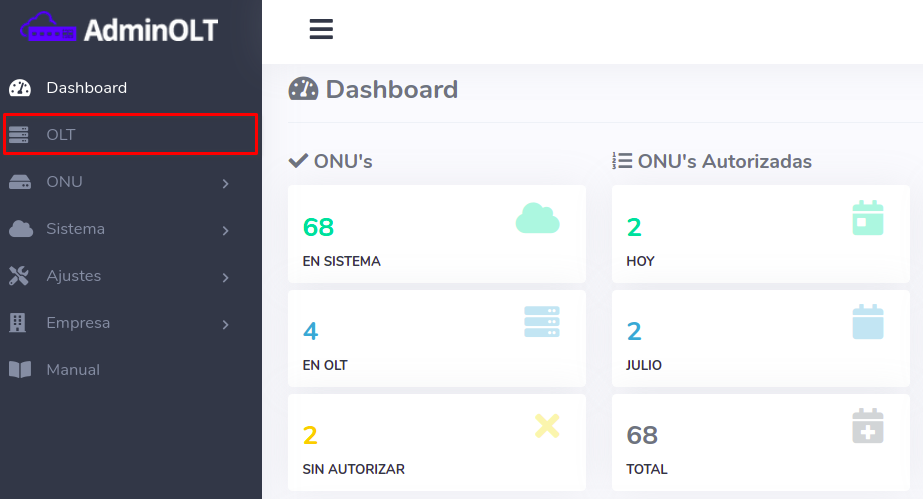The image size is (923, 499).
Task: Expand the Empresa submenu chevron
Action: click(x=226, y=324)
